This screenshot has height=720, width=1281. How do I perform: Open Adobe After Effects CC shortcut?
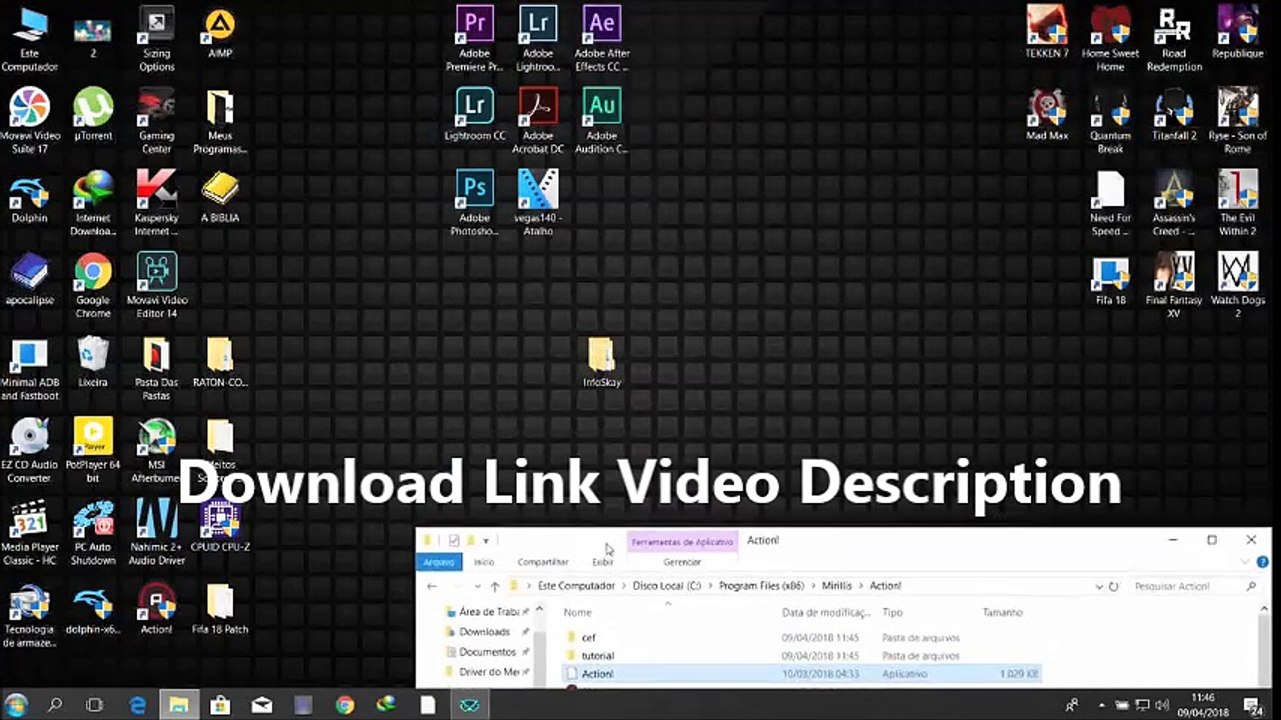click(x=602, y=38)
